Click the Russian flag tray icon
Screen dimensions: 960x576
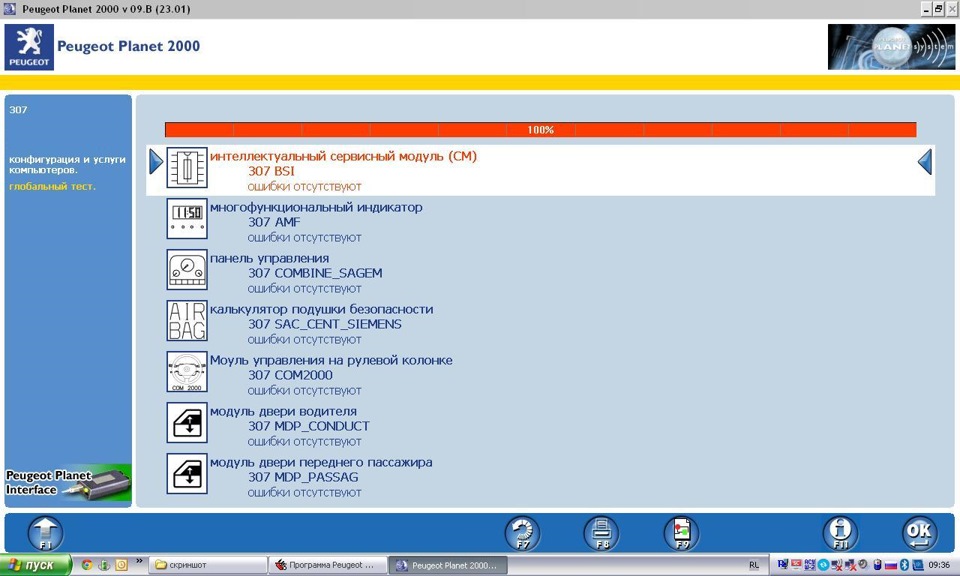point(891,565)
